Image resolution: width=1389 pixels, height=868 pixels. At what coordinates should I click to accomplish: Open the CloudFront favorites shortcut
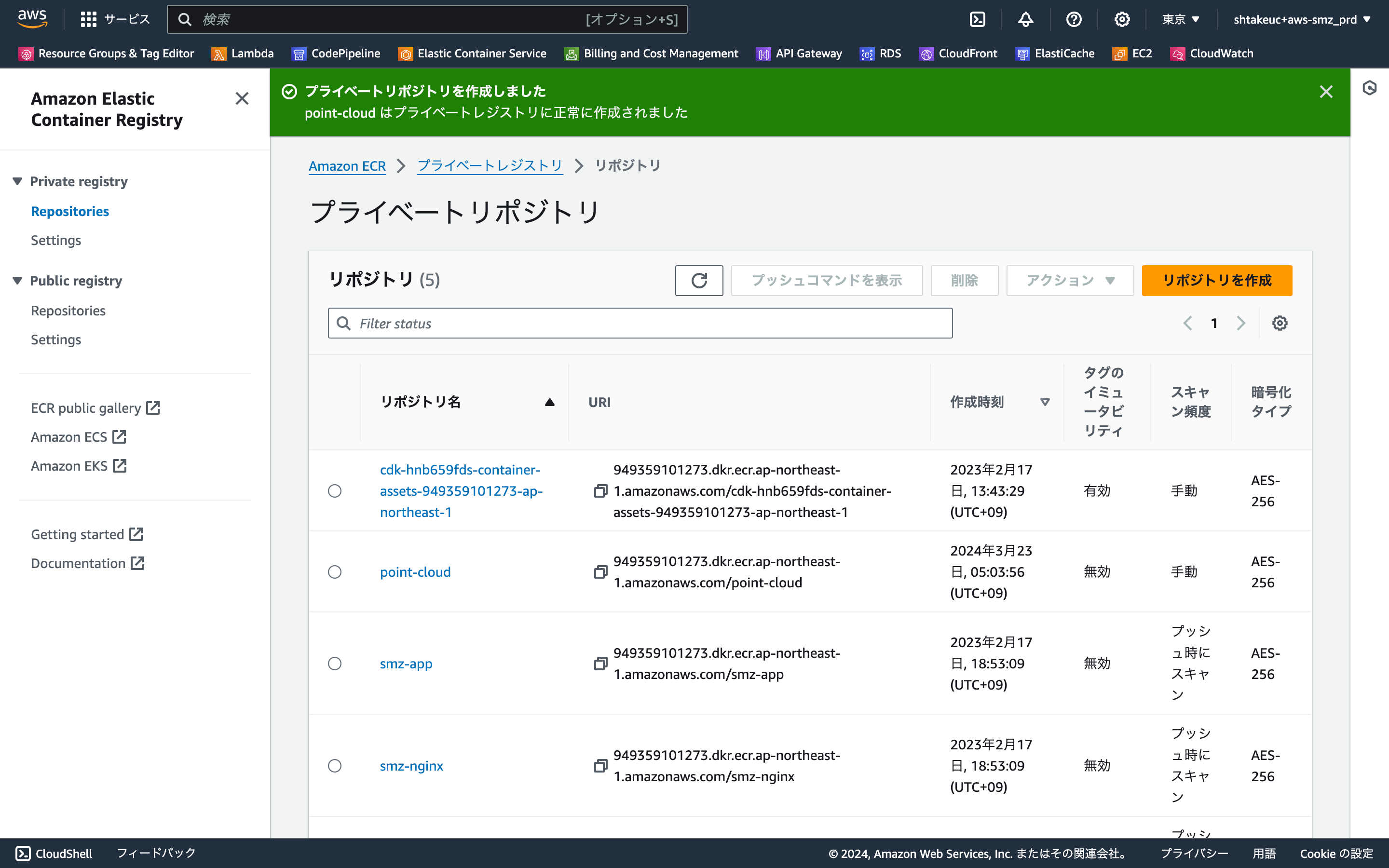pyautogui.click(x=958, y=54)
